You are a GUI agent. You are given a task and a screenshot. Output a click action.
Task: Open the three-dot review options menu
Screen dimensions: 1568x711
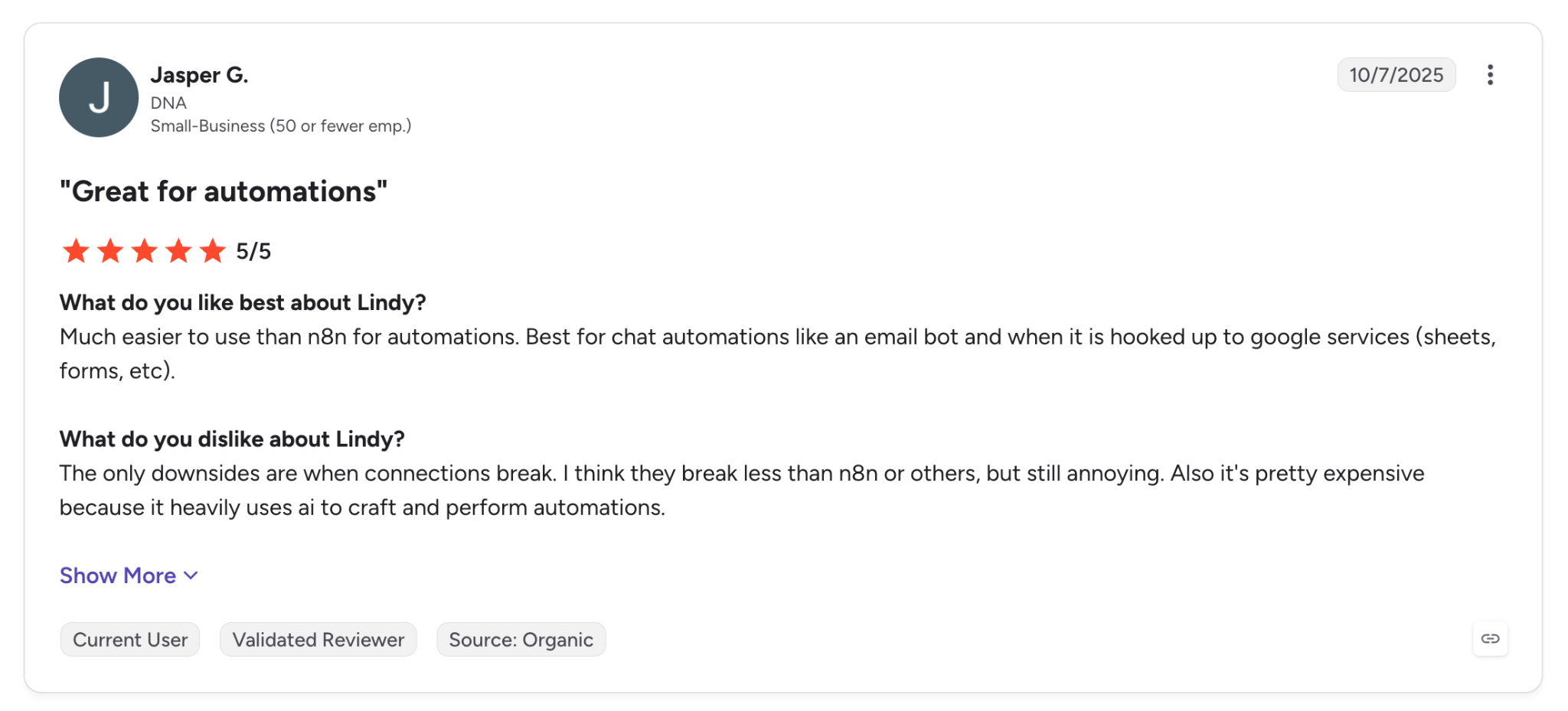(x=1489, y=75)
